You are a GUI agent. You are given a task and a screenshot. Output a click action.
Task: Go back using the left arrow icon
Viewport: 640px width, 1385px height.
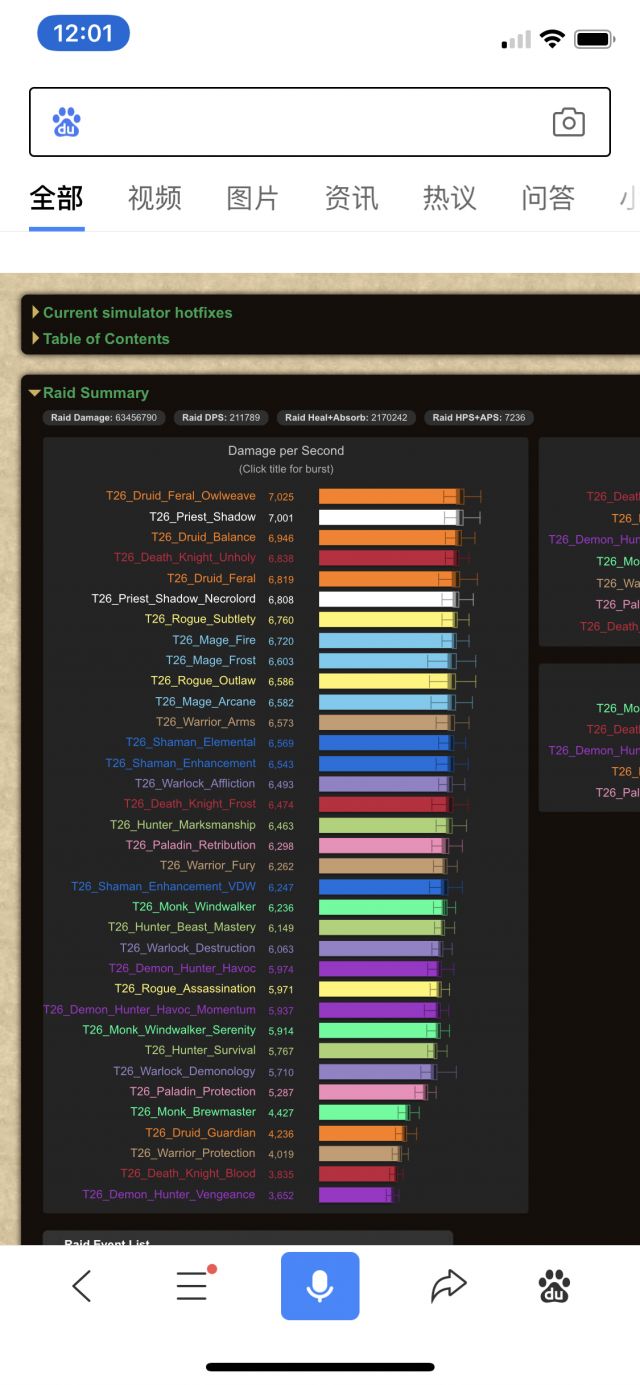click(82, 1286)
